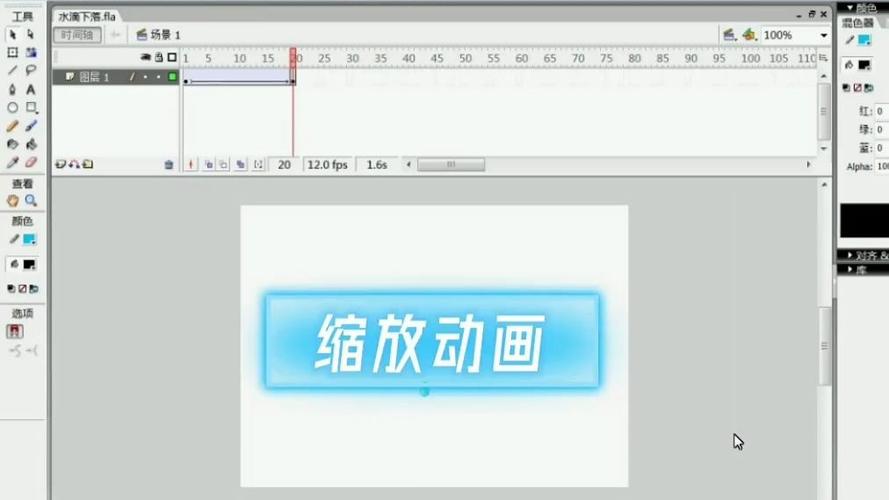This screenshot has width=889, height=500.
Task: Click the 绿 green value field
Action: coord(882,130)
